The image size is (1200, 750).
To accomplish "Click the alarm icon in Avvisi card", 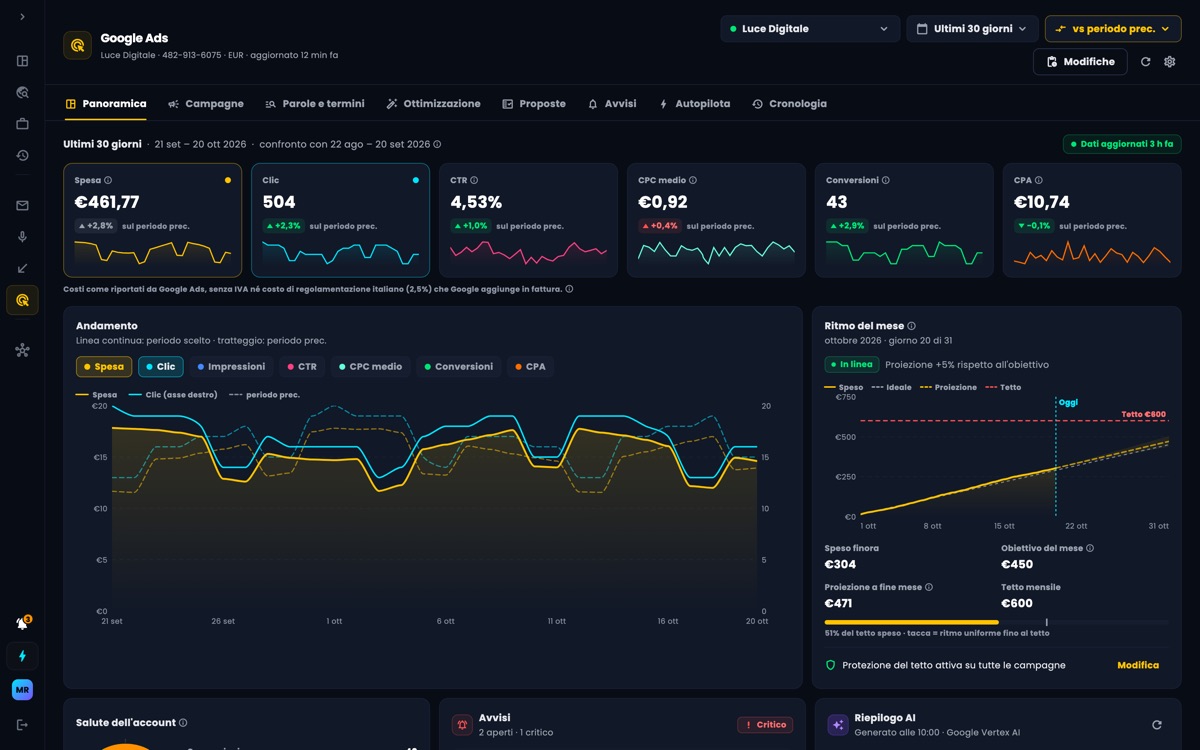I will (462, 725).
